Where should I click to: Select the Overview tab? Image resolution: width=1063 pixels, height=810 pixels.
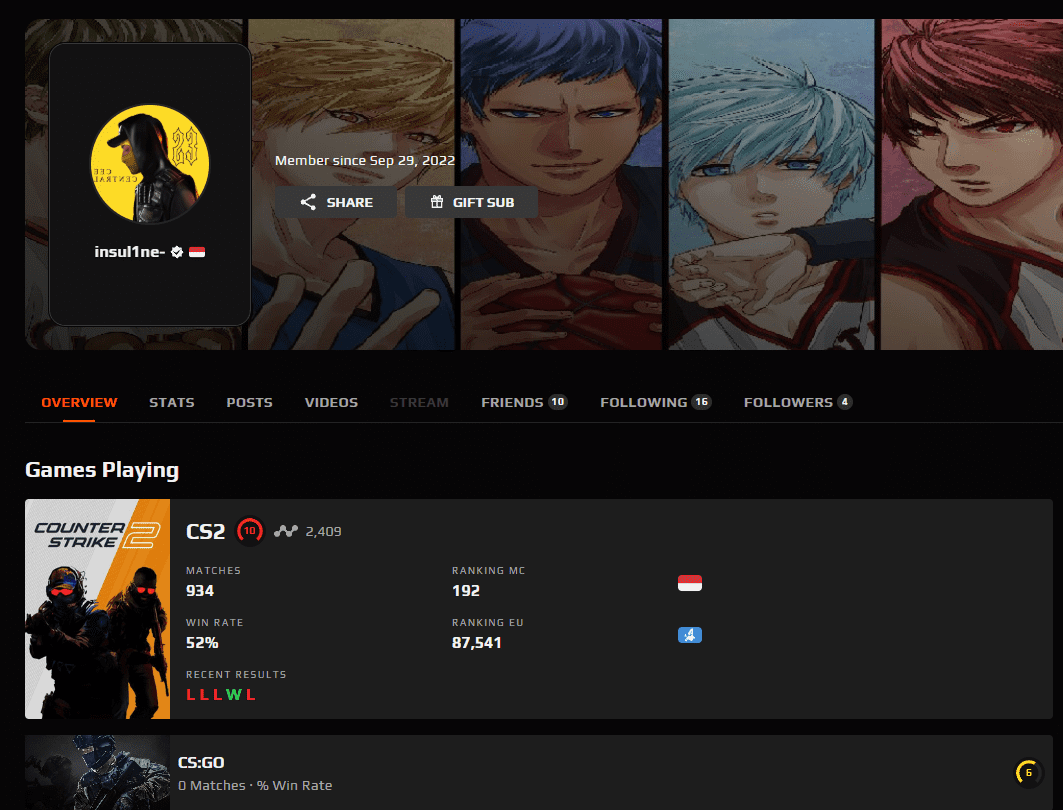tap(79, 402)
